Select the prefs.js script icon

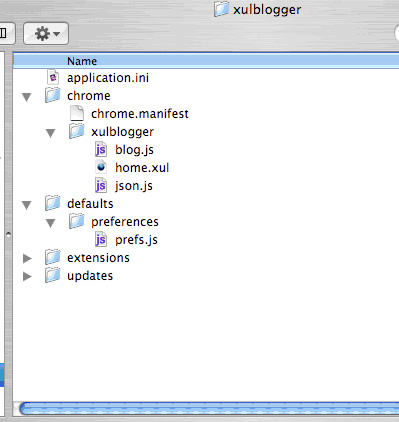tap(101, 239)
